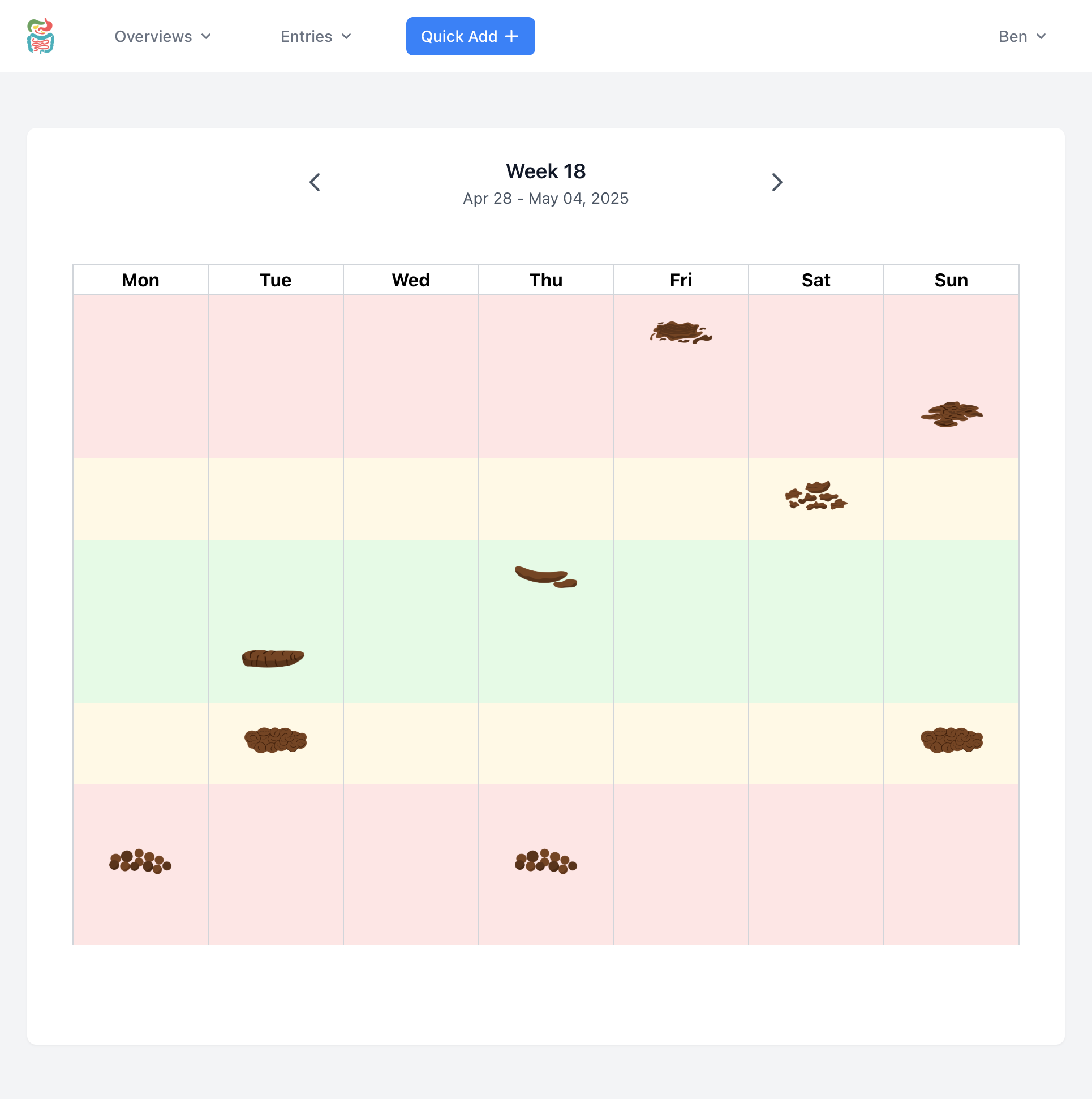Click the Apr 28 - May 04 date range
This screenshot has height=1099, width=1092.
point(545,199)
